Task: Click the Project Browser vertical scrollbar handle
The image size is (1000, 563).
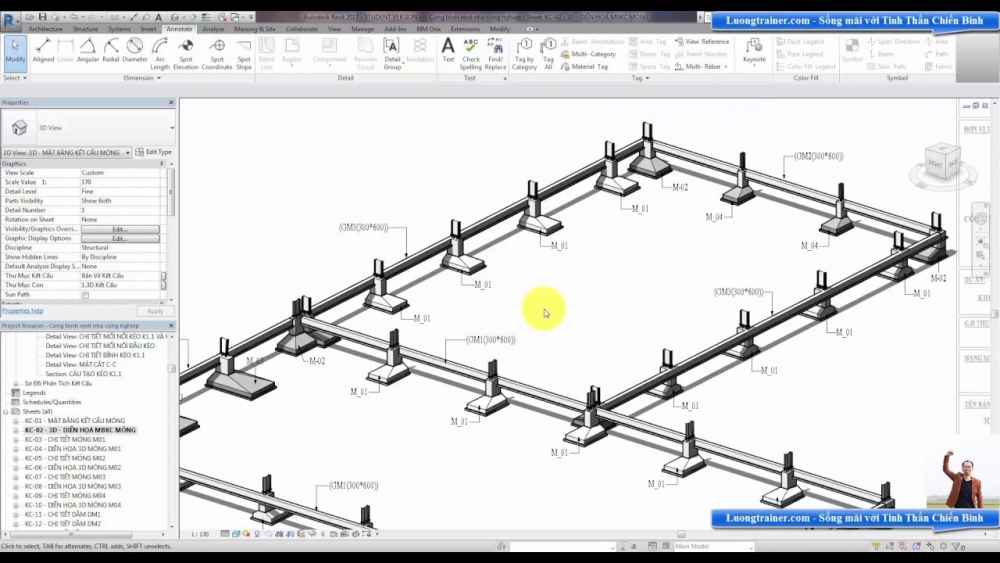Action: (x=171, y=369)
